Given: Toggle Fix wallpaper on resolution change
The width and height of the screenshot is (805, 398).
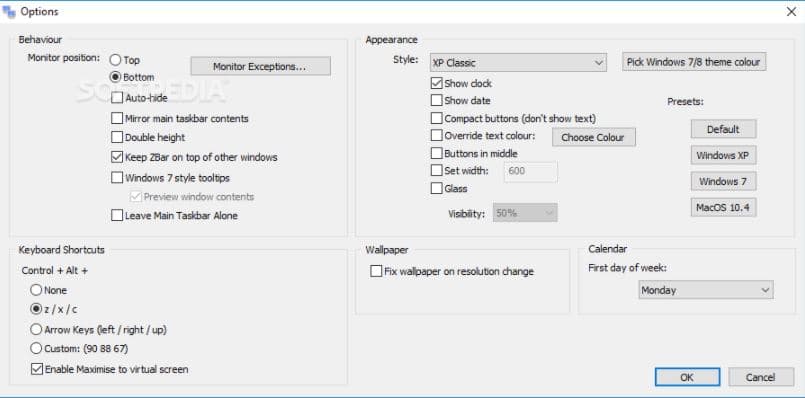Looking at the screenshot, I should pyautogui.click(x=376, y=271).
